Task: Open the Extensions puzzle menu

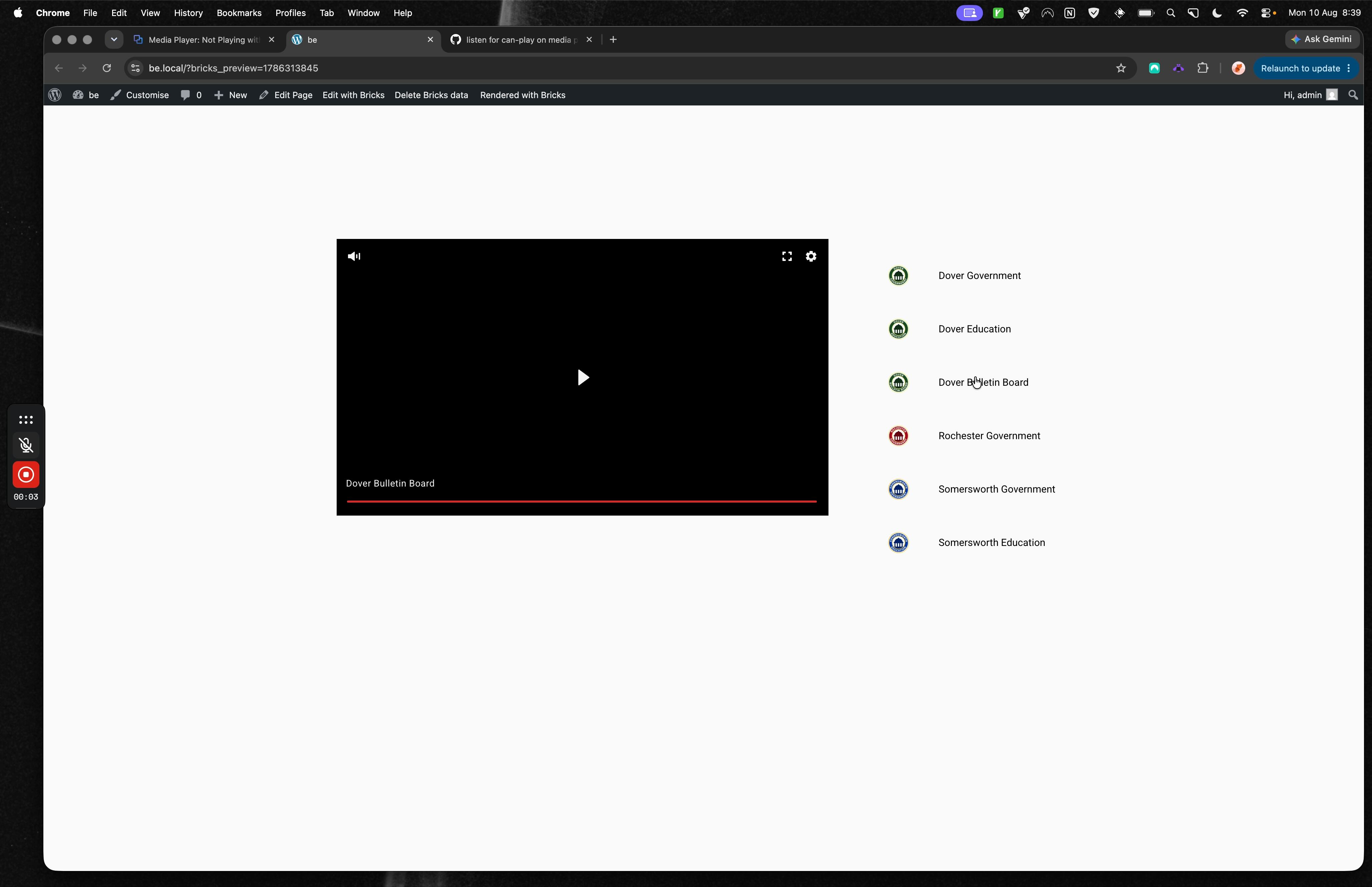Action: (x=1203, y=68)
